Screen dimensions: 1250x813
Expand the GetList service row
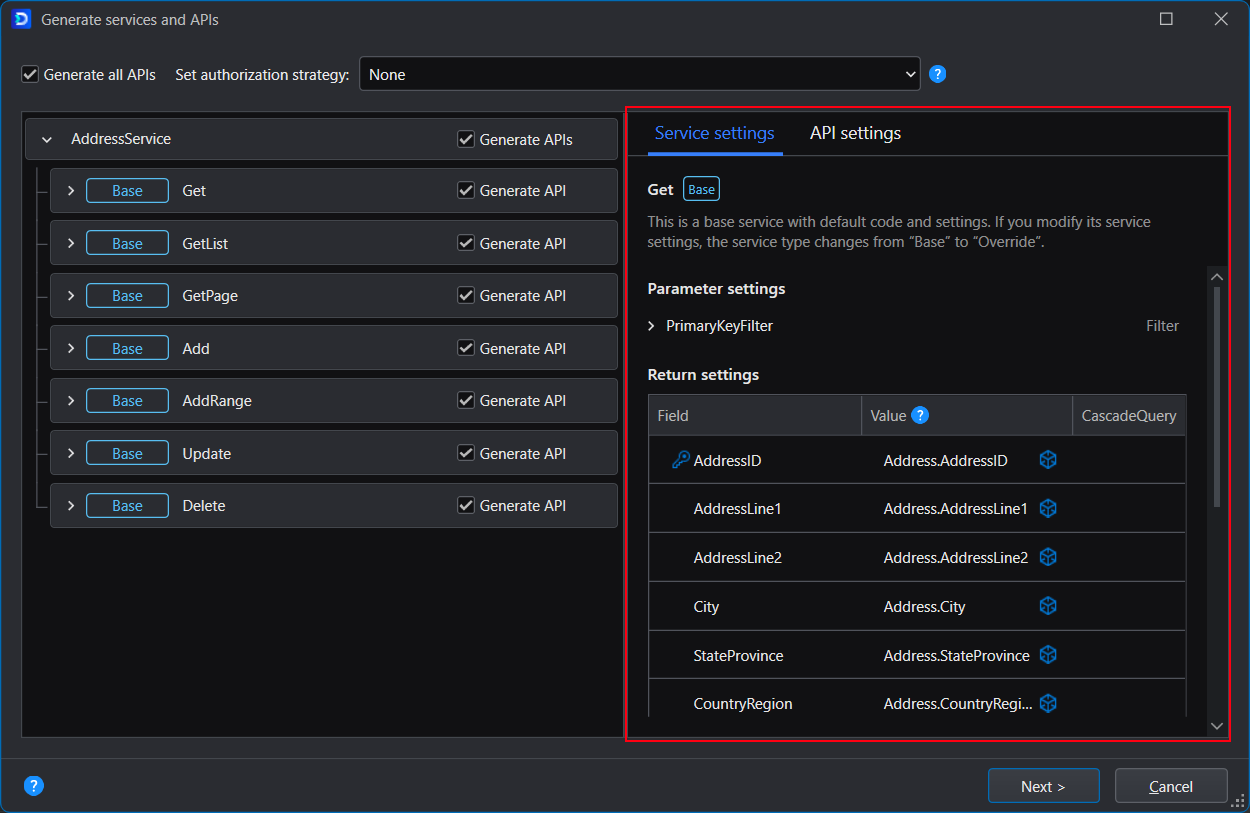click(x=70, y=243)
